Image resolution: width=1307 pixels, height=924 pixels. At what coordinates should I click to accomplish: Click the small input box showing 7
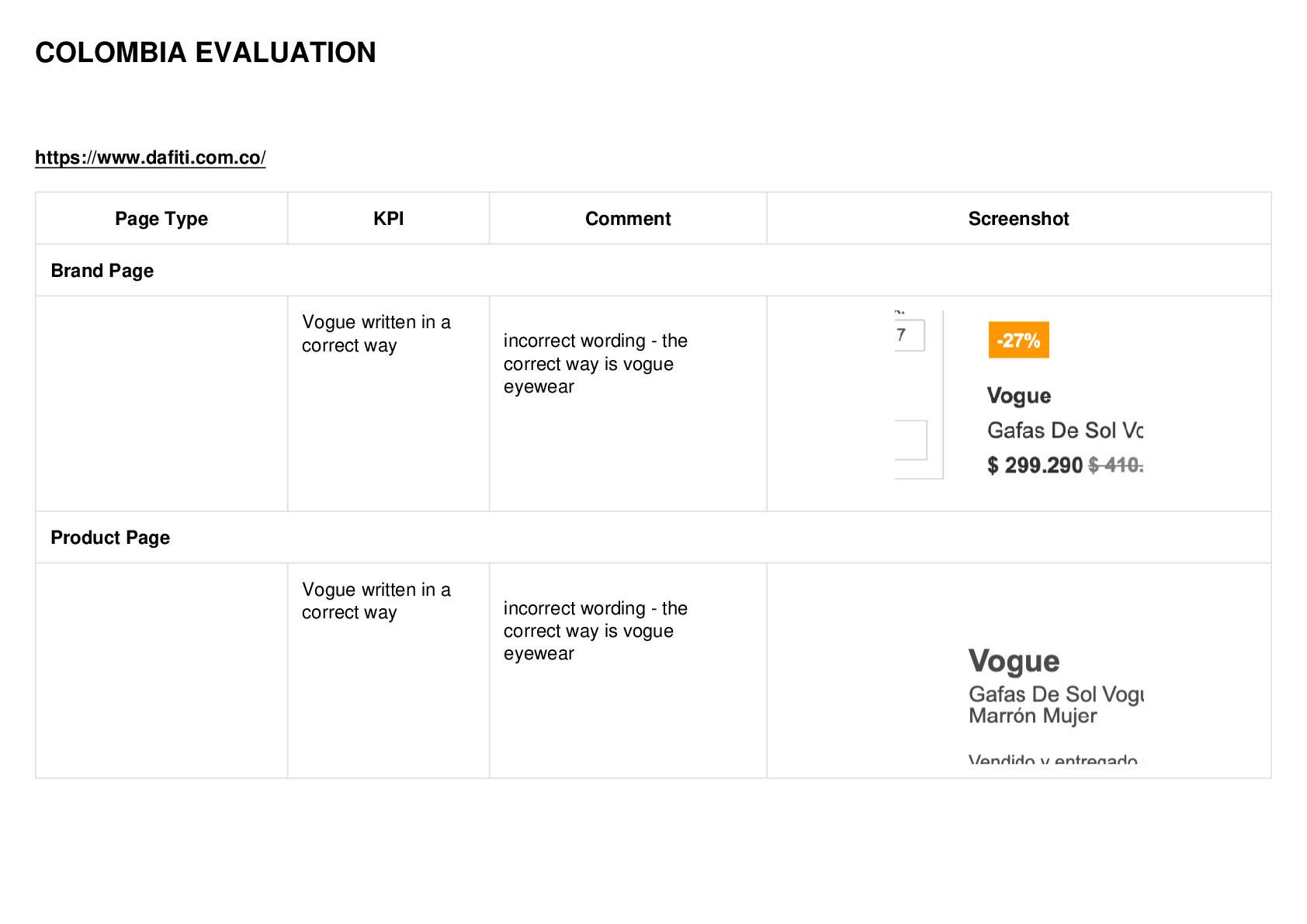909,335
